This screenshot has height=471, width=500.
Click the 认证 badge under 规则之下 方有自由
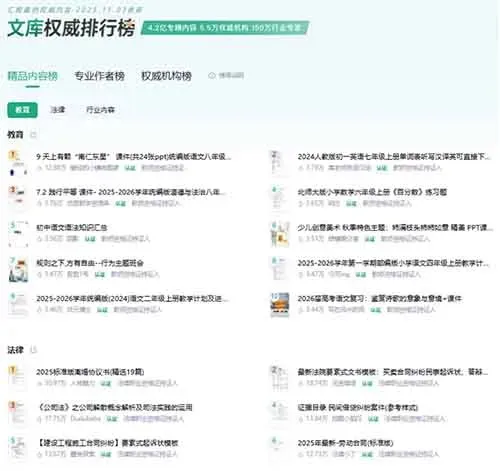tap(100, 274)
